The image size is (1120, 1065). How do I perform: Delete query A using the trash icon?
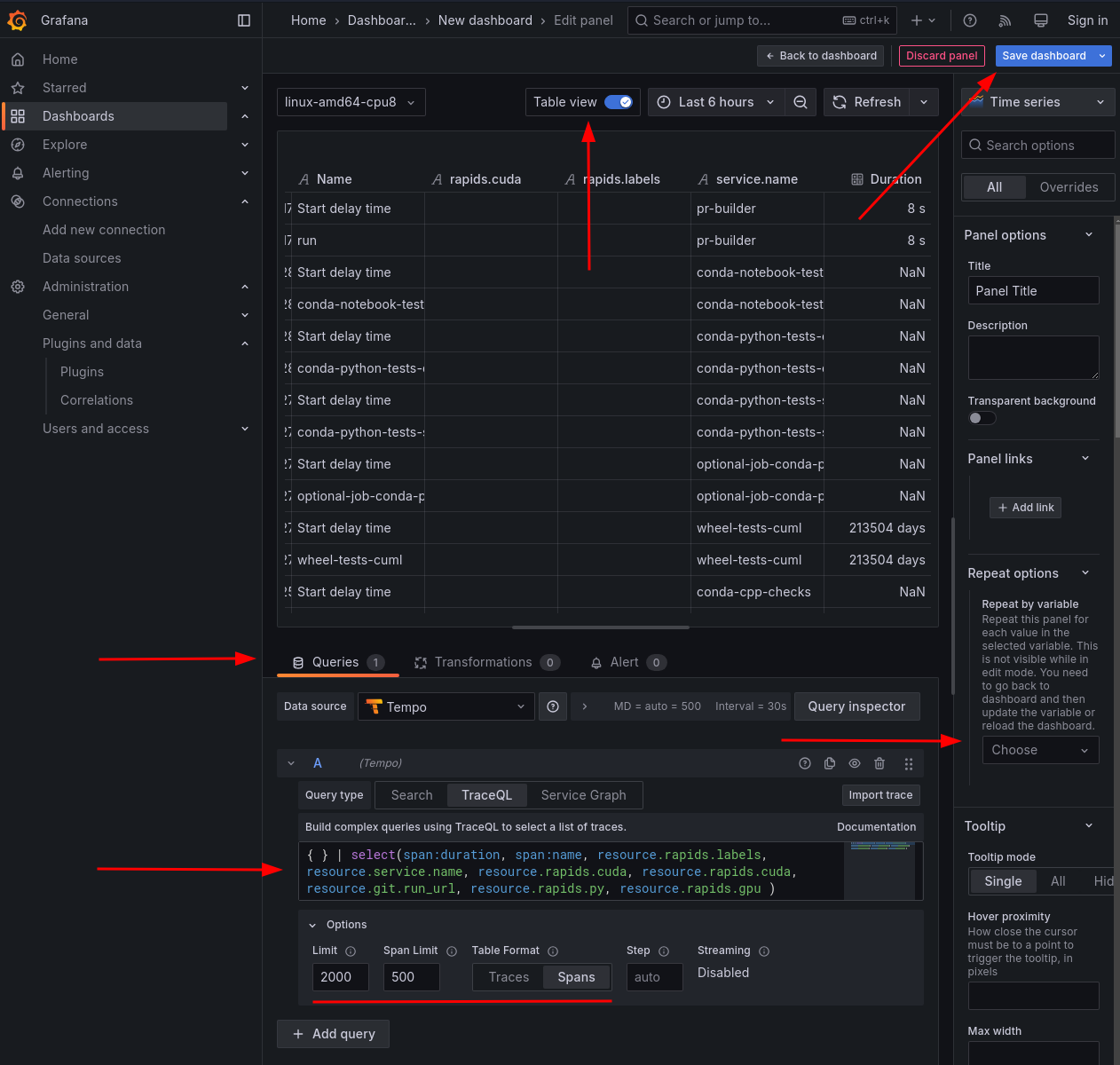click(879, 763)
